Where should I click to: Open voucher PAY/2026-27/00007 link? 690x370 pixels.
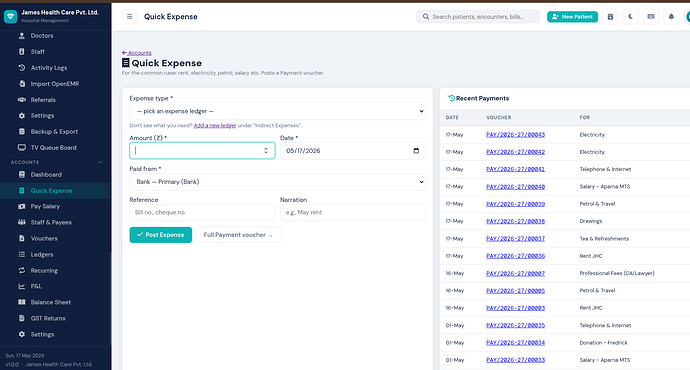click(x=515, y=273)
